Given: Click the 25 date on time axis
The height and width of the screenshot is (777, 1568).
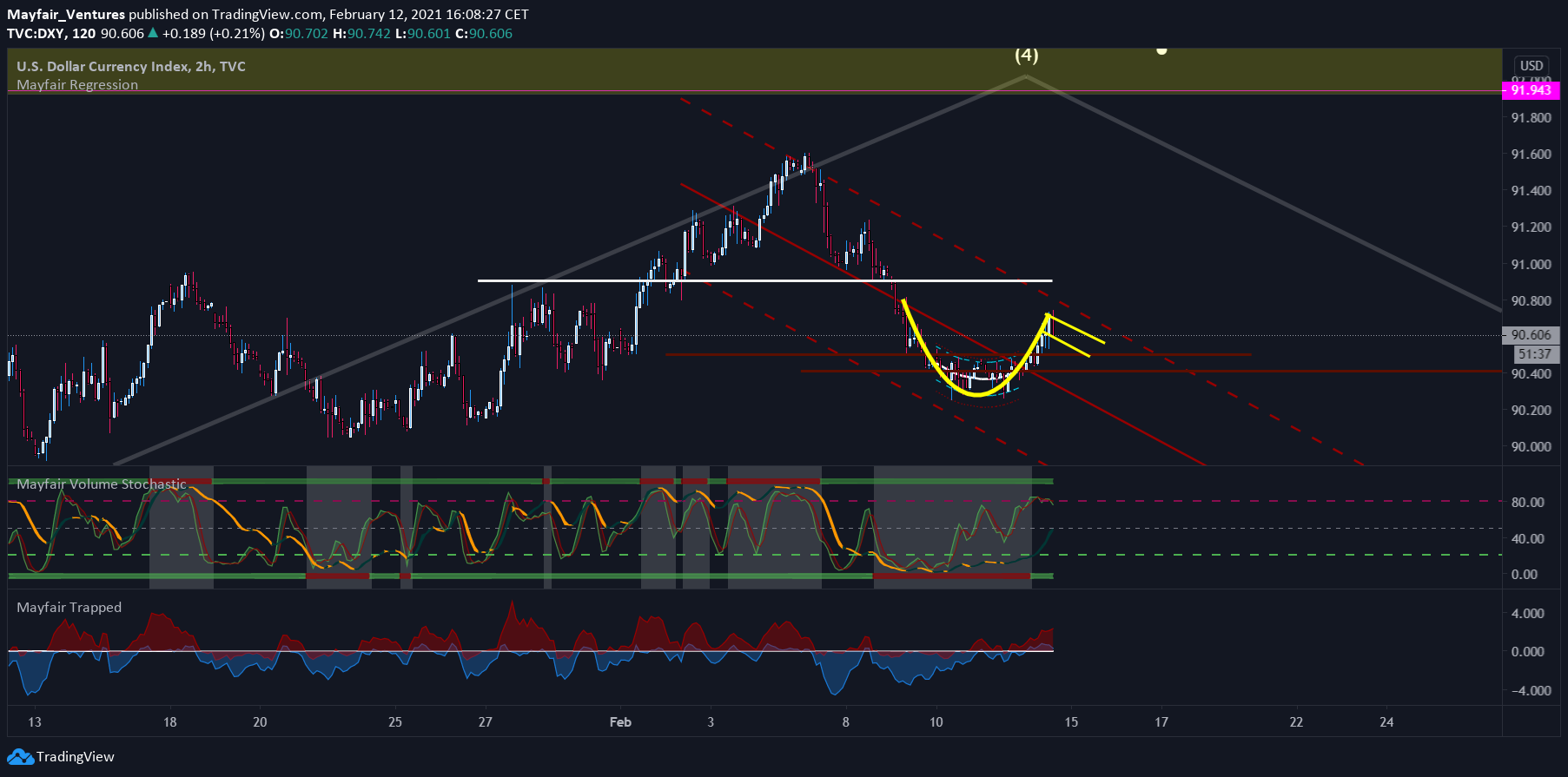Looking at the screenshot, I should click(395, 722).
